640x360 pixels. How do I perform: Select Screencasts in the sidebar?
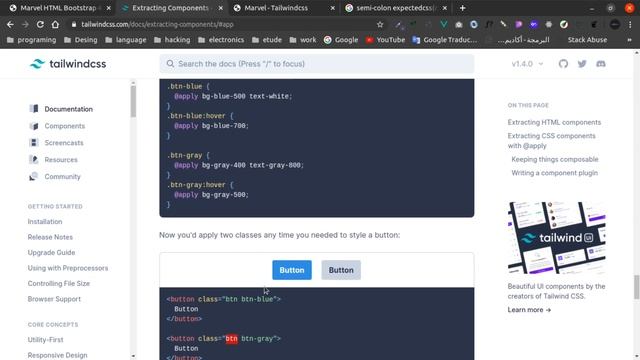click(64, 142)
